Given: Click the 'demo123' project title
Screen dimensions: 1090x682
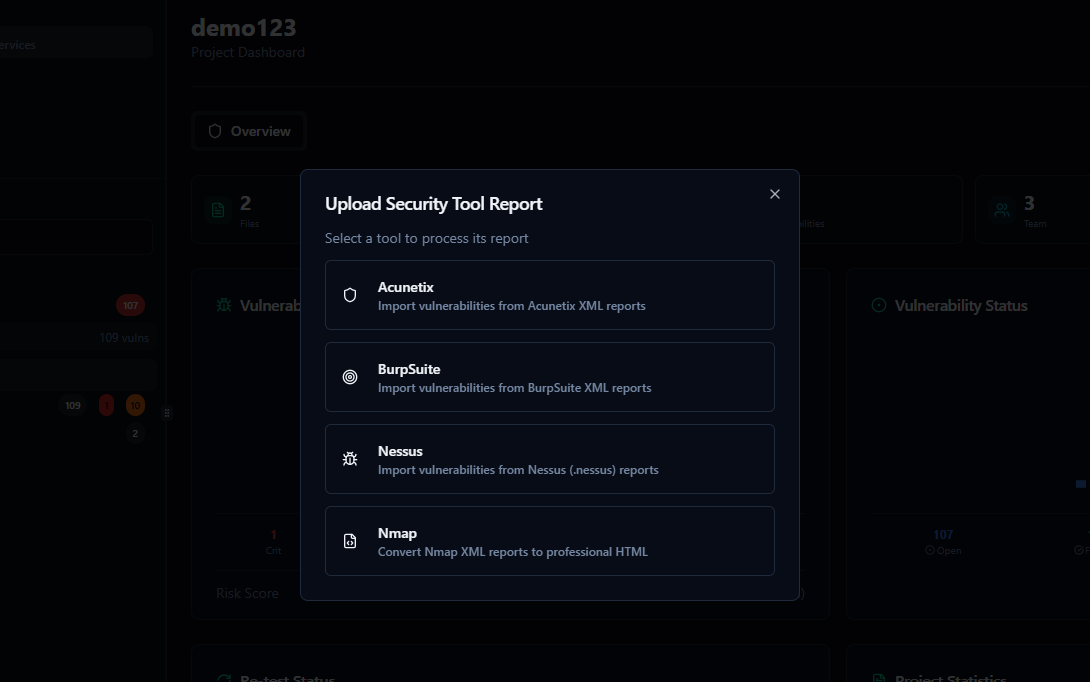Looking at the screenshot, I should point(243,28).
